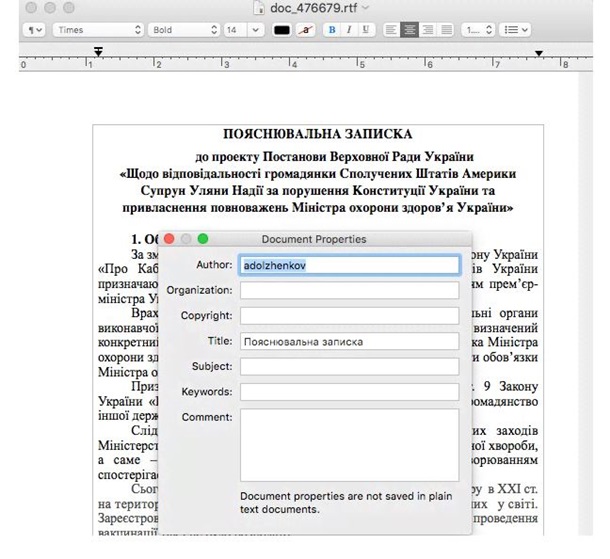Justify the text alignment
Screen dimensions: 610x559
[446, 30]
